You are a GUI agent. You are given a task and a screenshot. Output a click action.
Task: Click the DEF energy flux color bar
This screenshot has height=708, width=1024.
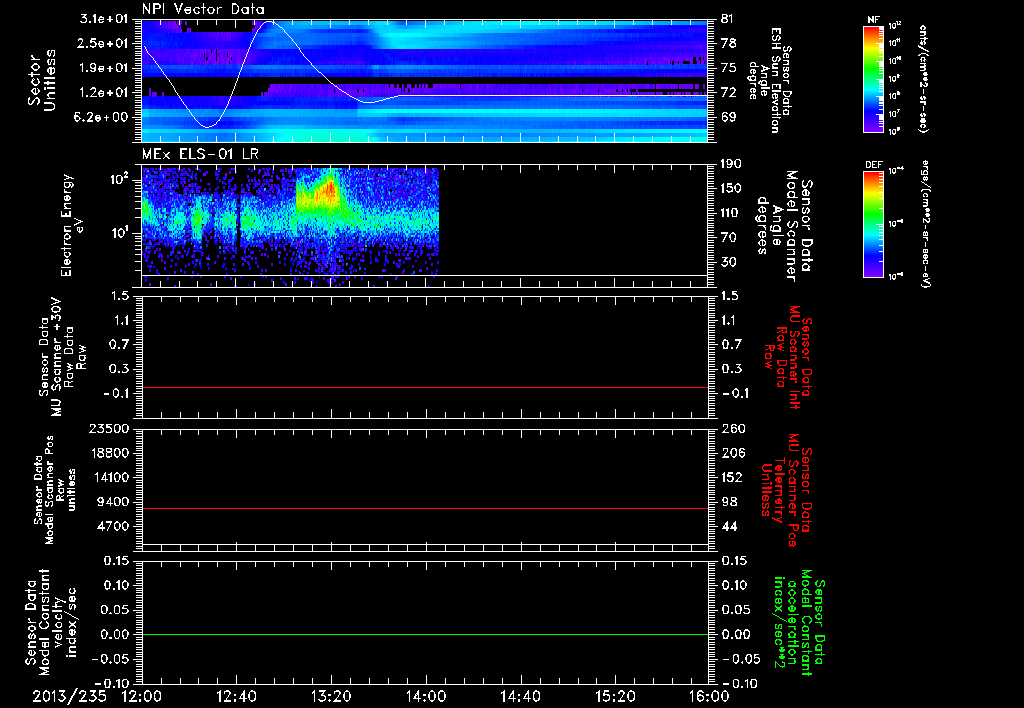pos(874,224)
